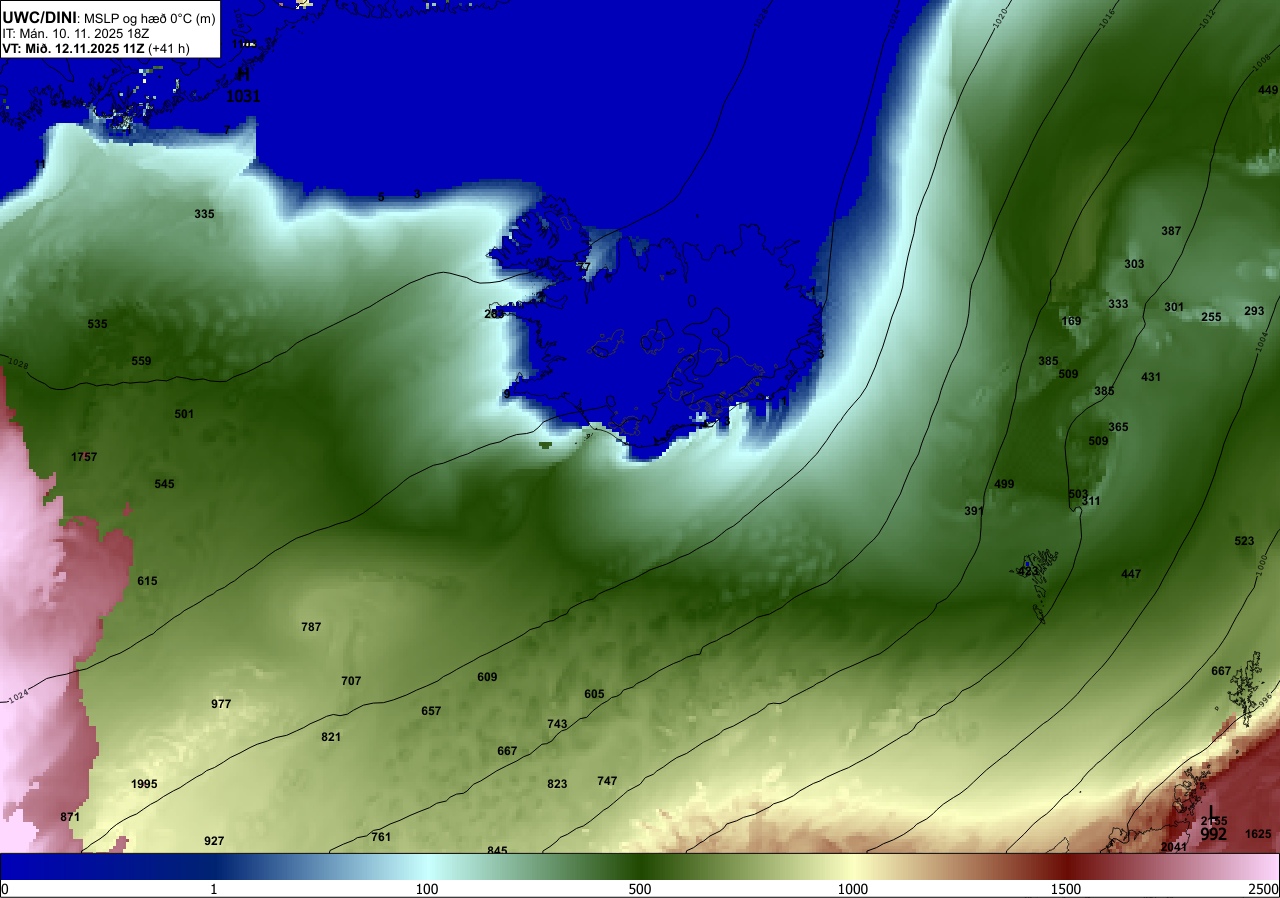Click the colorbar tick label 500
This screenshot has width=1280, height=898.
(x=640, y=889)
